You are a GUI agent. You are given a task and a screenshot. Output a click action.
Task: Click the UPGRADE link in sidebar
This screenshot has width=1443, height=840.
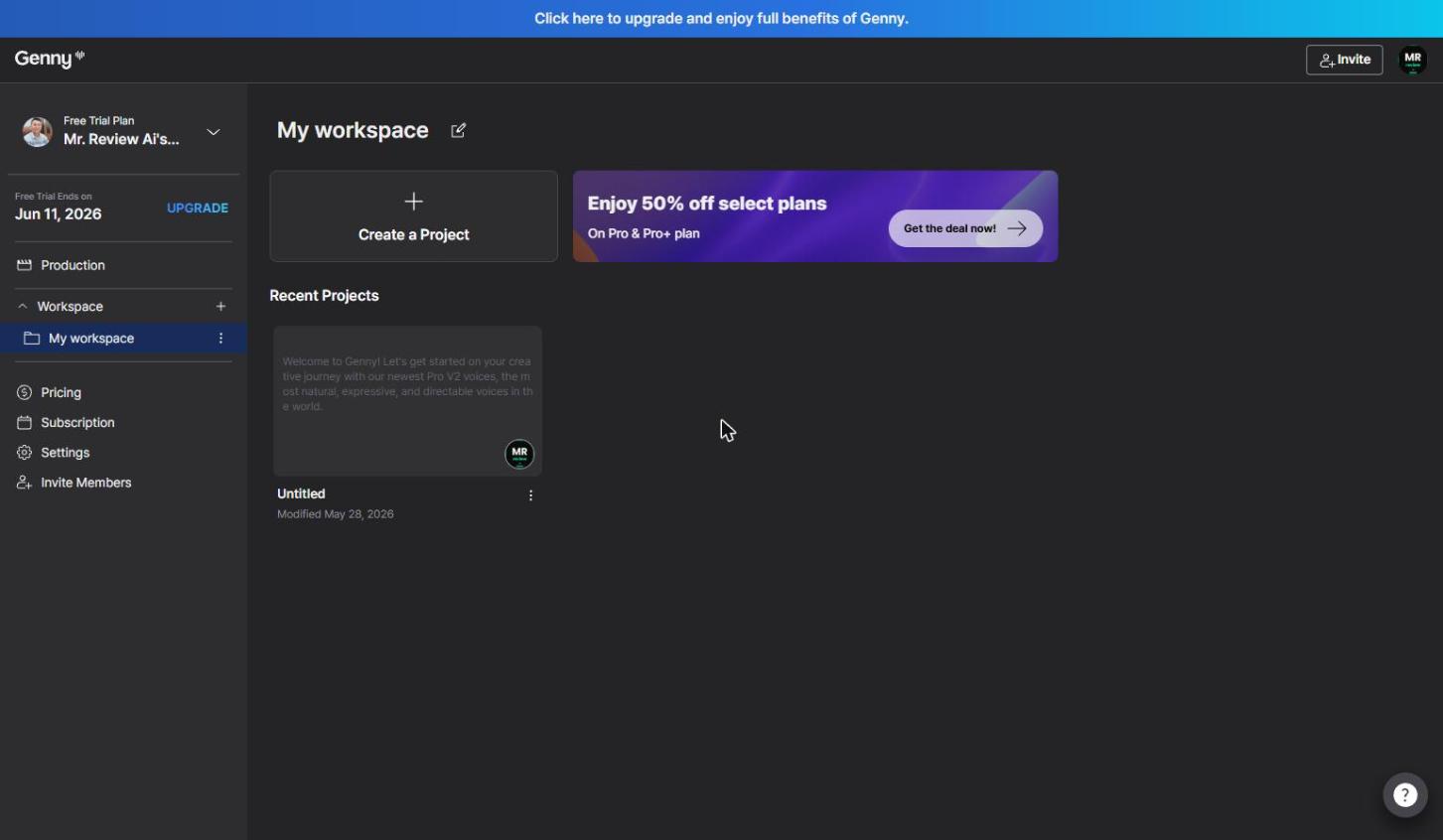(198, 208)
